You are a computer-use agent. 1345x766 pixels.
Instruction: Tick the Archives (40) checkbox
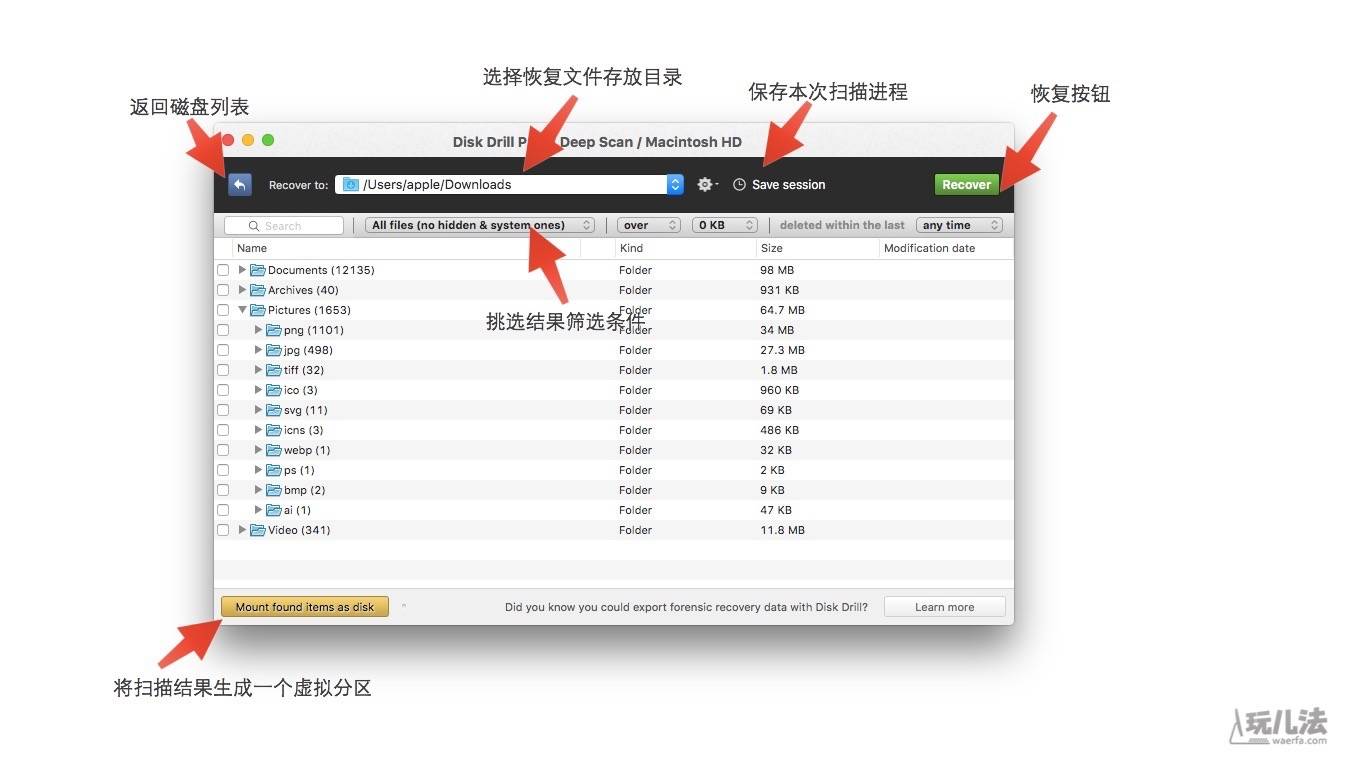point(223,290)
